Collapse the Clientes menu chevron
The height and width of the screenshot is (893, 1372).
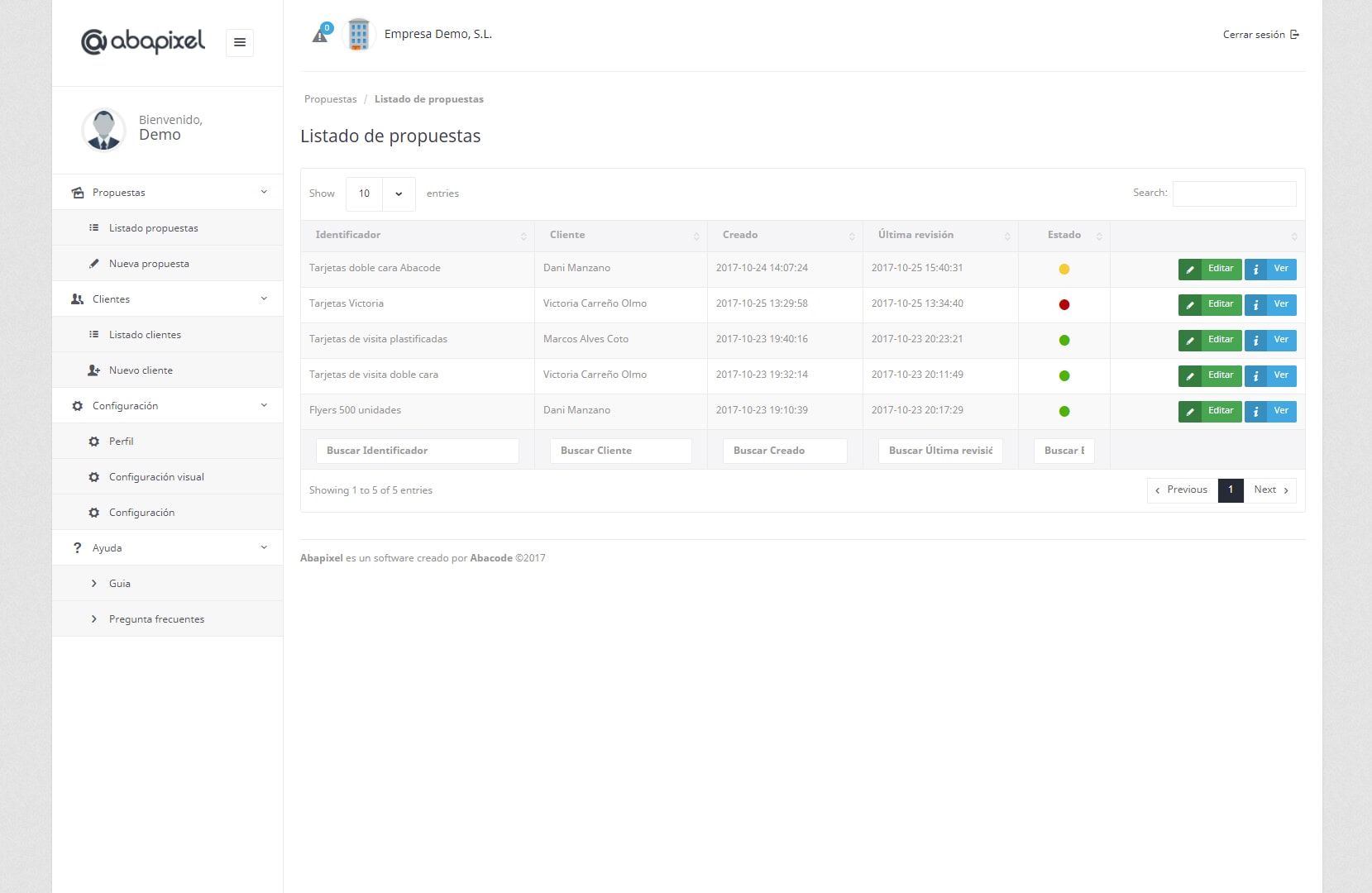pyautogui.click(x=264, y=298)
